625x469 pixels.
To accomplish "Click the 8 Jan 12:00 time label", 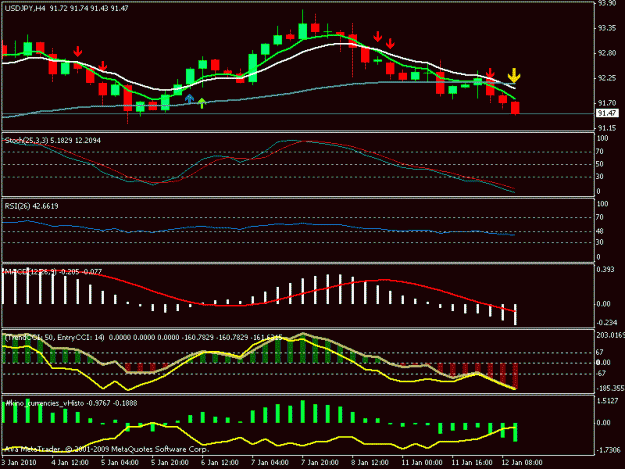I will tap(369, 463).
